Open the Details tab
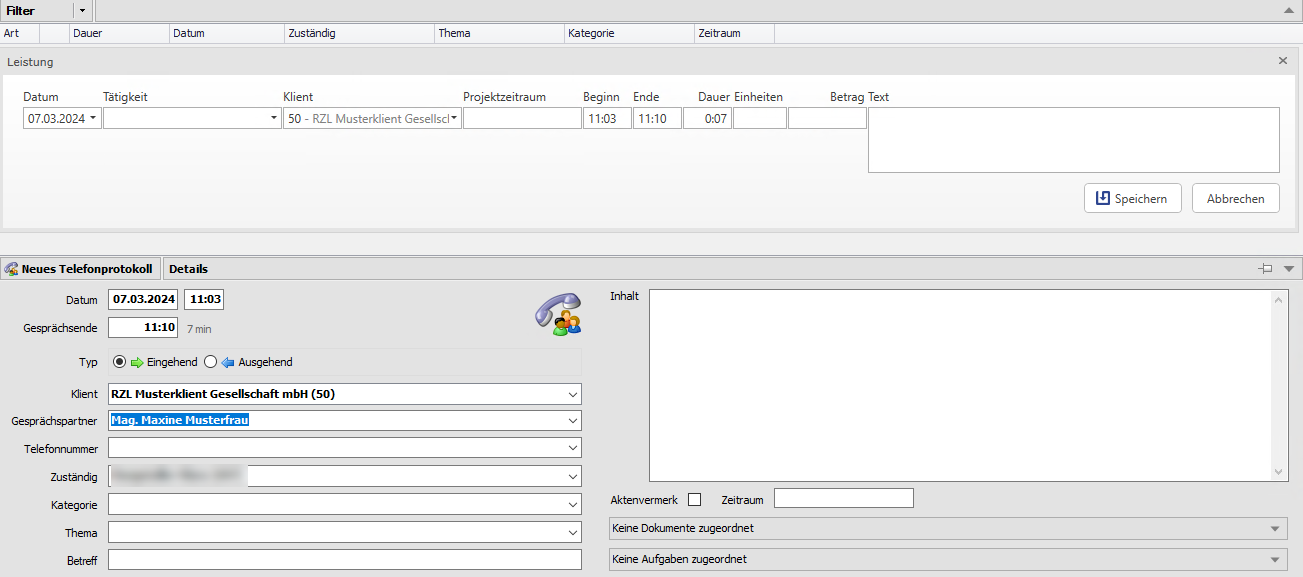 coord(188,268)
